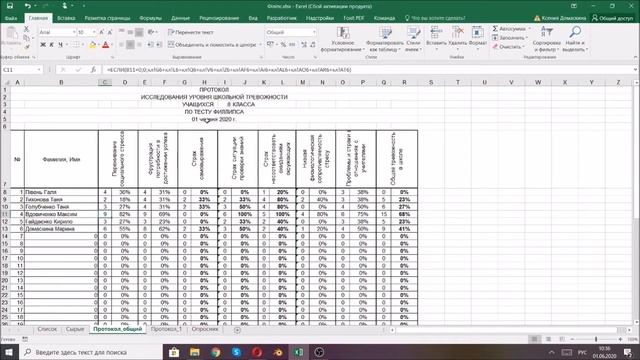Decrease font size with the smaller A icon
640x360 pixels.
click(x=110, y=32)
